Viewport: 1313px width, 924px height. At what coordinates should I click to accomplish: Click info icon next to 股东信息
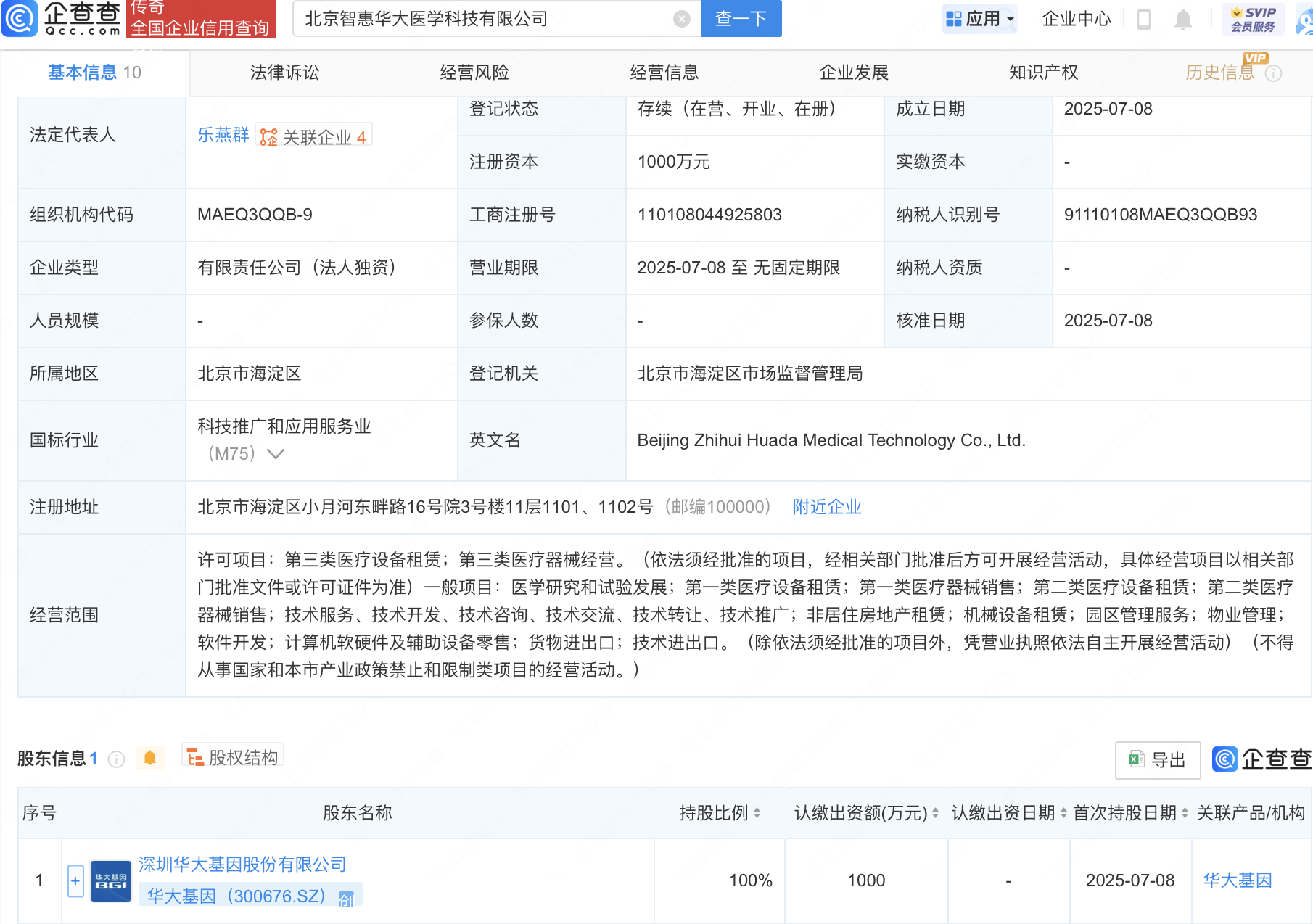pos(116,759)
